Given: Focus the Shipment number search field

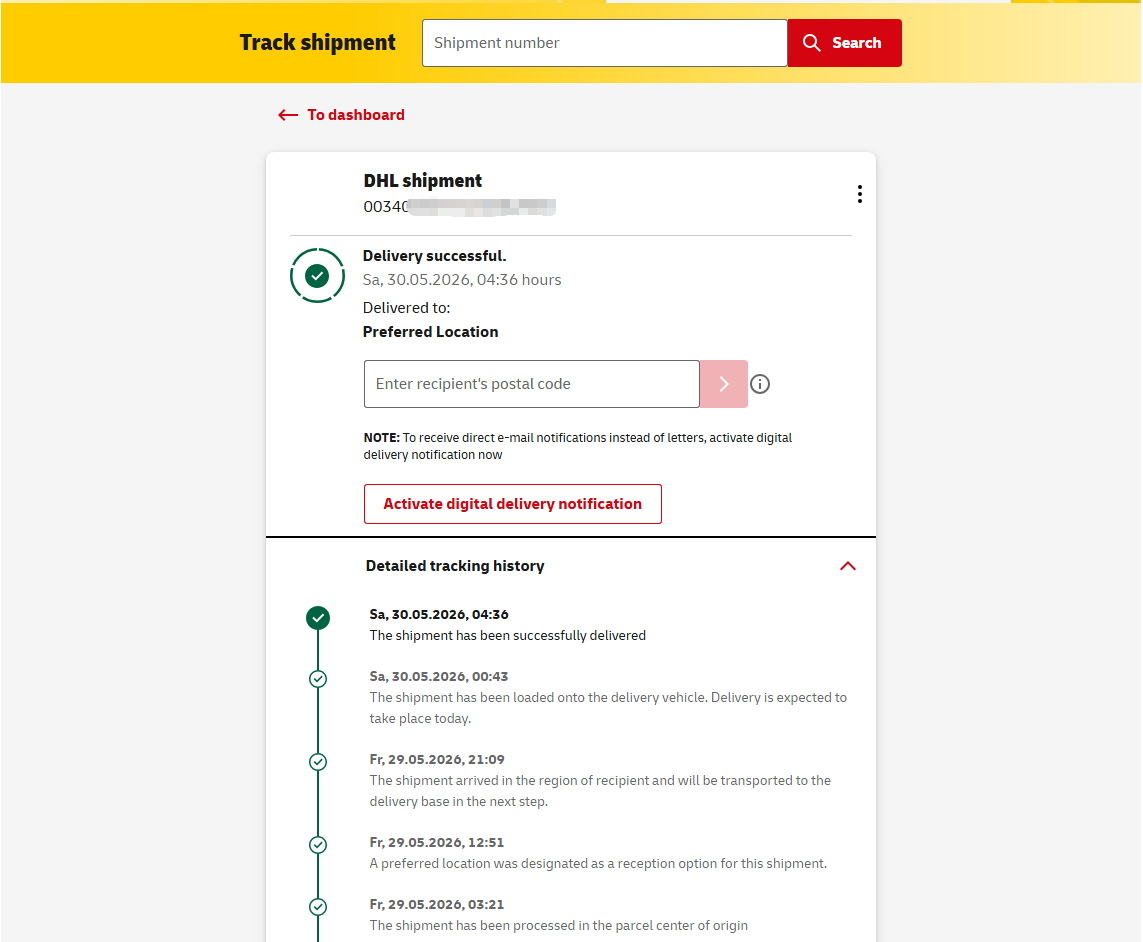Looking at the screenshot, I should point(605,43).
